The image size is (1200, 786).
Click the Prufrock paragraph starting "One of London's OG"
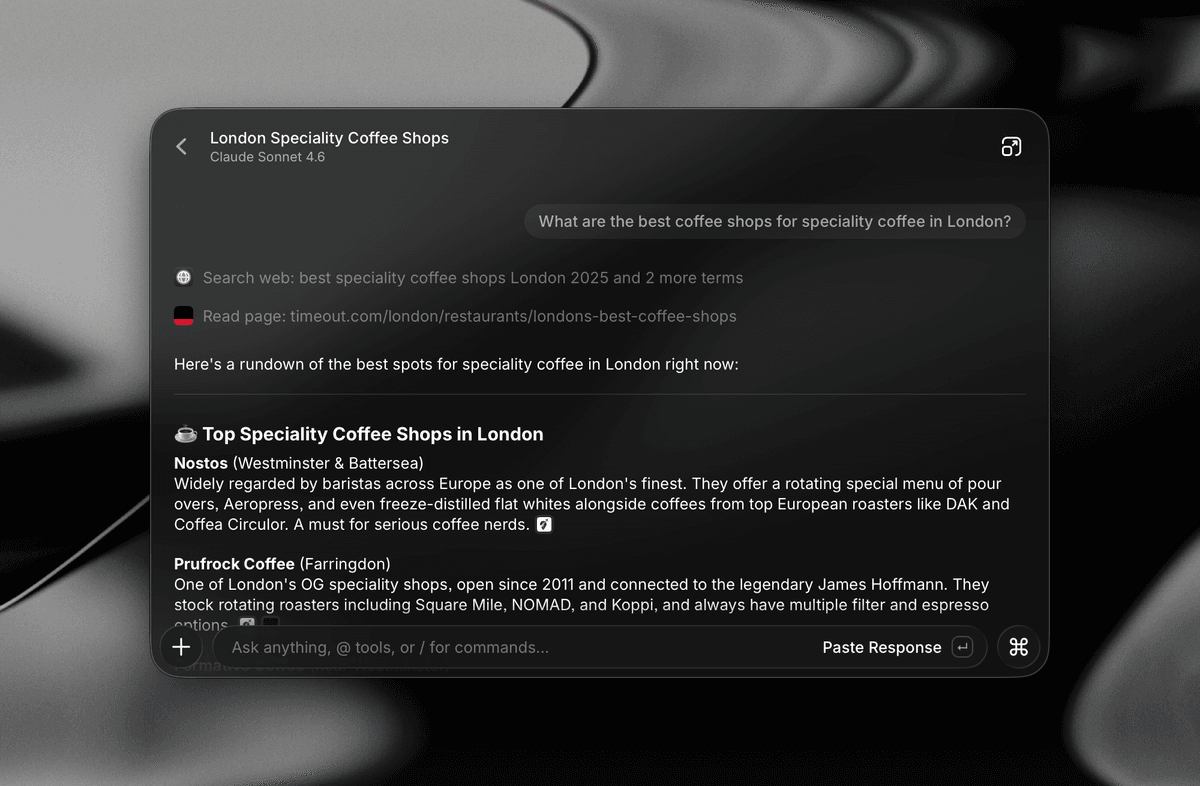coord(582,604)
